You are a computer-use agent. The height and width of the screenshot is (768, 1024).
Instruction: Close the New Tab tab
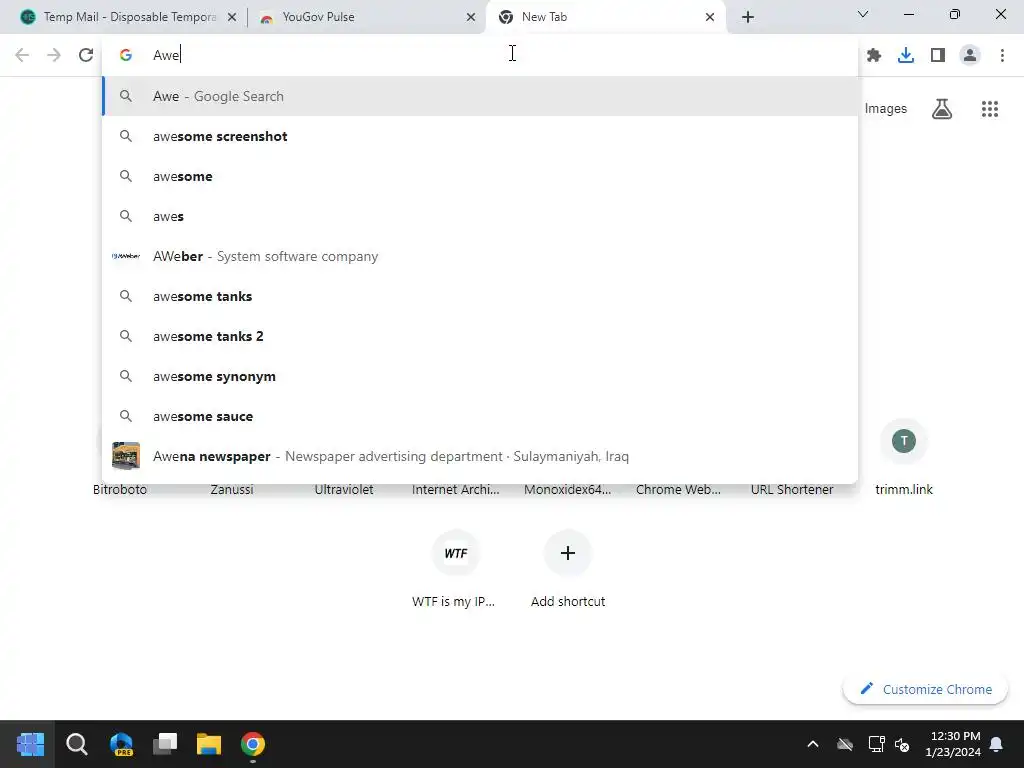710,17
